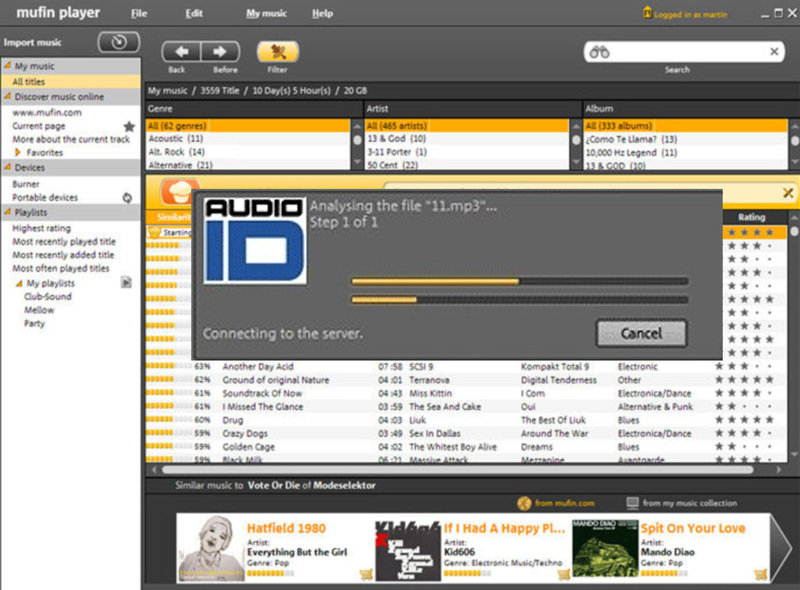Select All (333 albums) in Album list
Screen dimensions: 800x590
[686, 126]
